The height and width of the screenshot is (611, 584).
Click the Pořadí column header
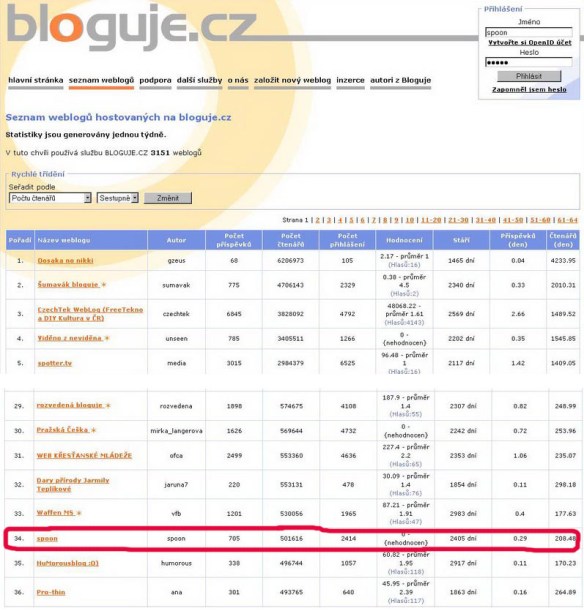[20, 240]
